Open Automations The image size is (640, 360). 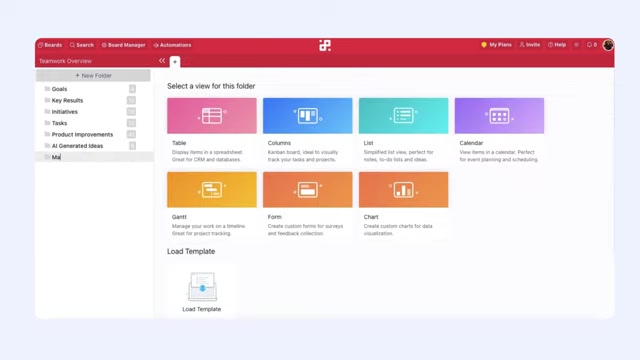pos(172,45)
